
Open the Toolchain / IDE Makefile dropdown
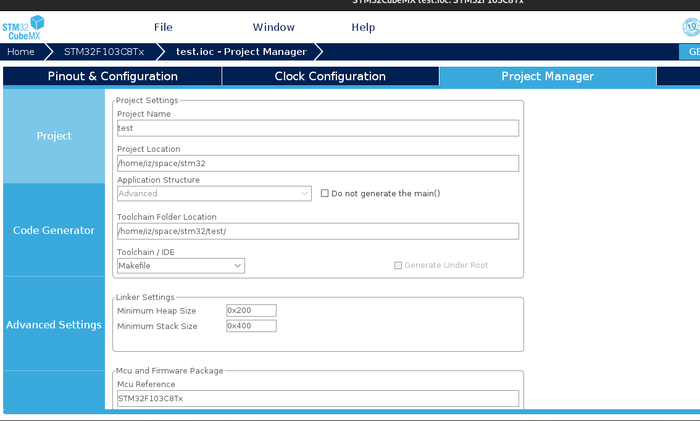click(181, 266)
